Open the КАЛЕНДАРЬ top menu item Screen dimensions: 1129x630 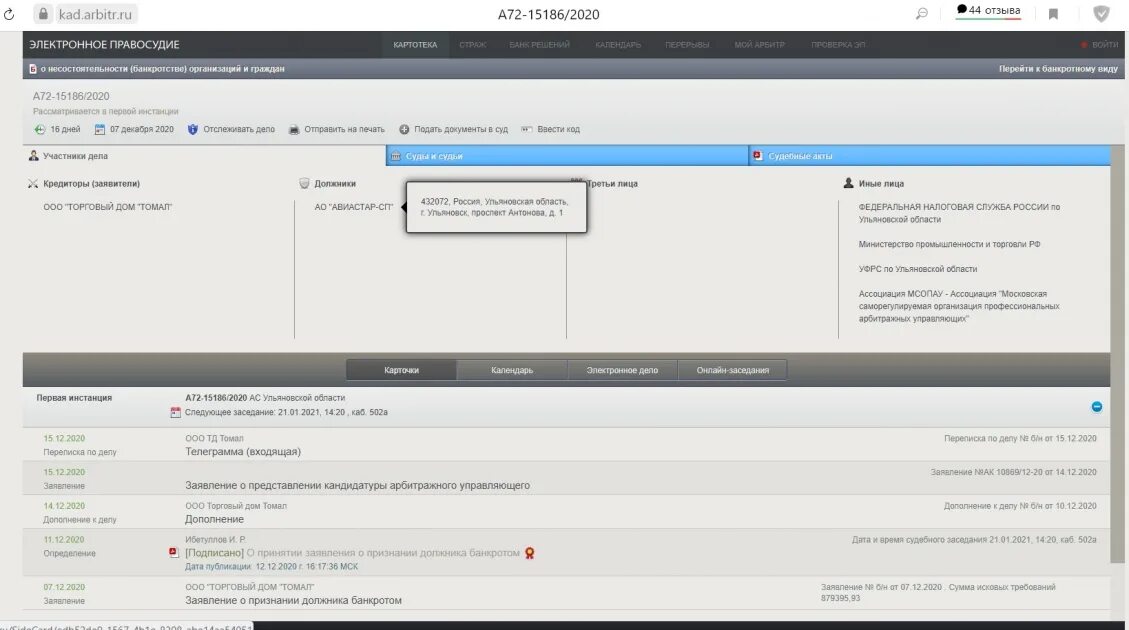(618, 45)
